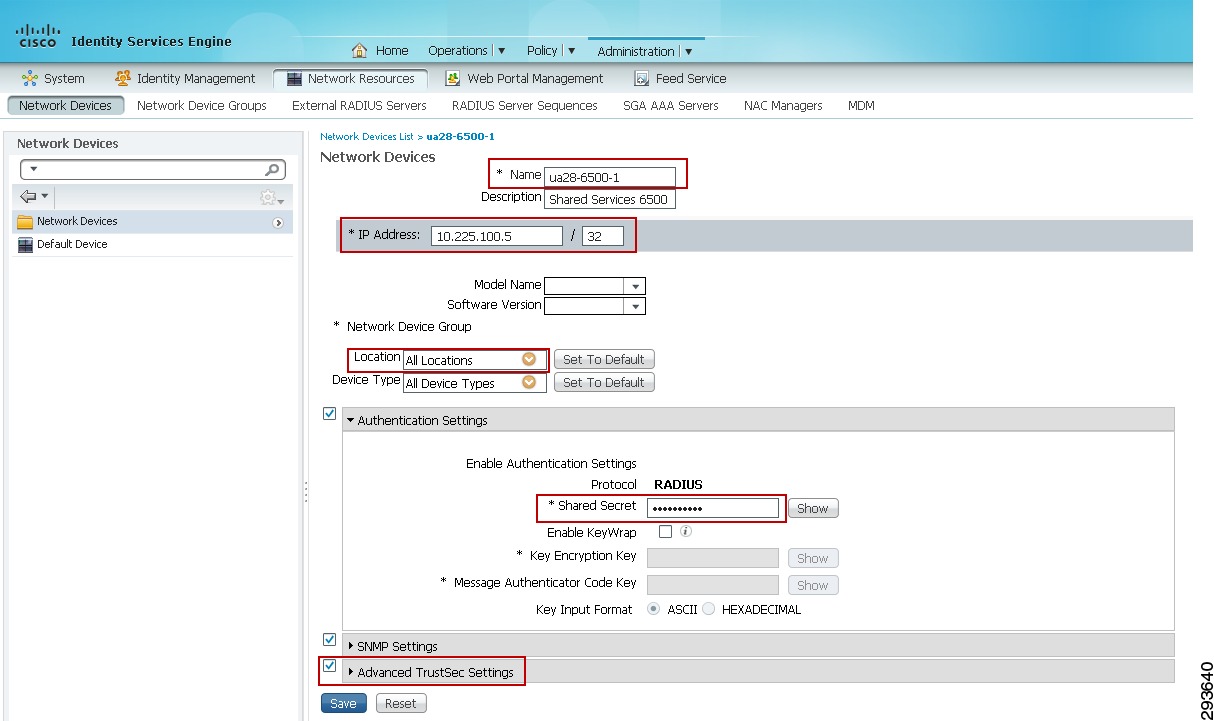The height and width of the screenshot is (721, 1214).
Task: Click the Feed Service icon
Action: click(642, 78)
